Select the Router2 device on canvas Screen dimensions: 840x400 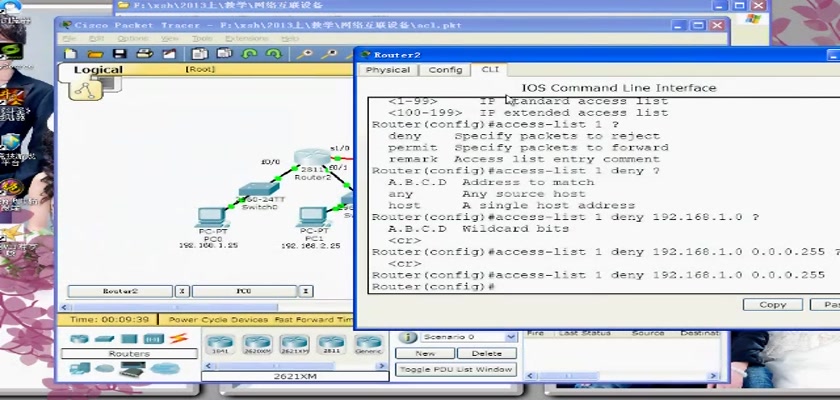pos(312,159)
